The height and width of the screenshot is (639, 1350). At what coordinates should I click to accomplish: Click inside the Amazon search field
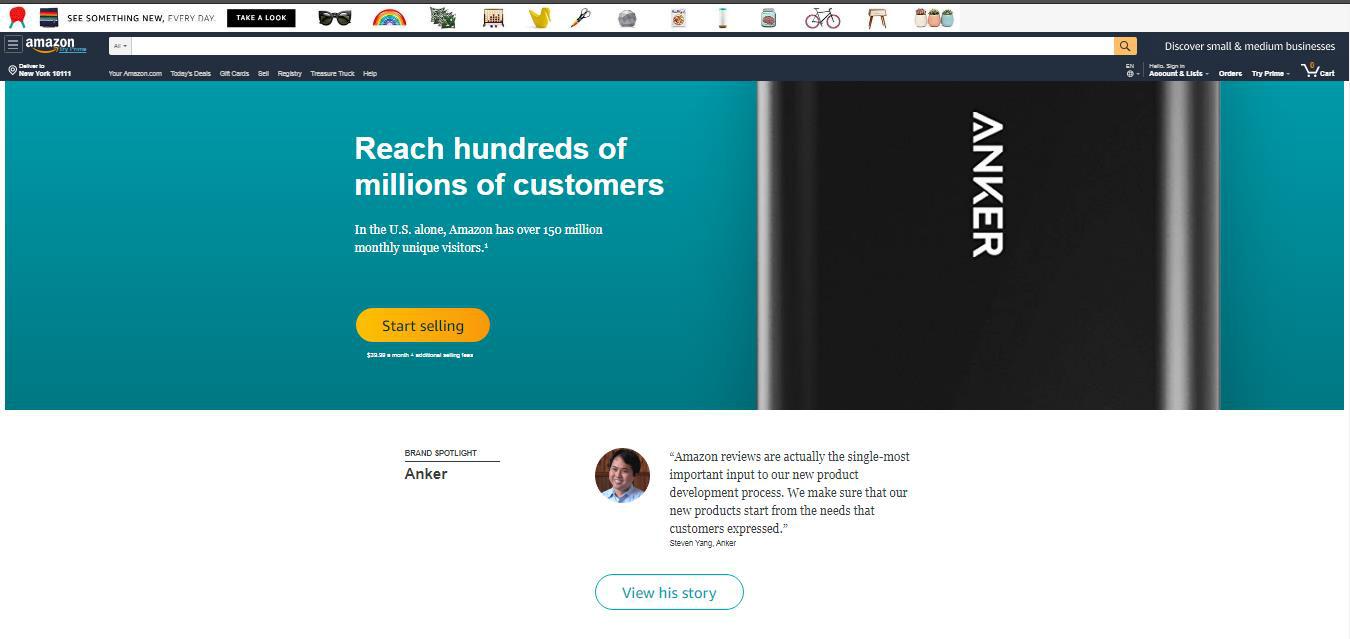[x=622, y=46]
